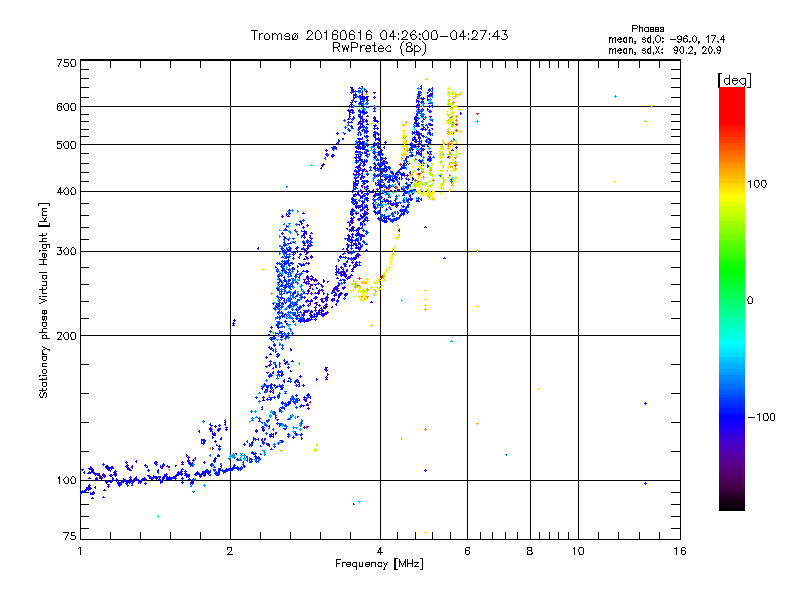Click y-axis tick label '600'
This screenshot has width=800, height=600.
click(66, 107)
